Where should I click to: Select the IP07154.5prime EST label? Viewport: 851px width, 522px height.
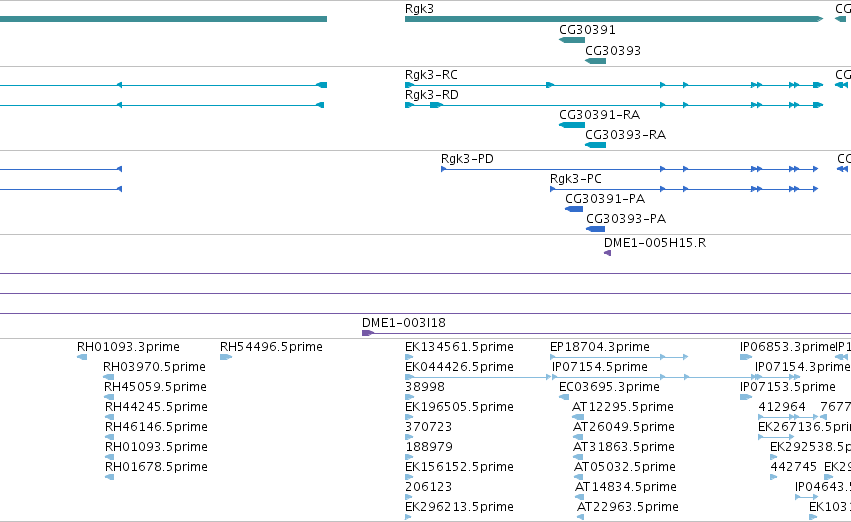(600, 366)
